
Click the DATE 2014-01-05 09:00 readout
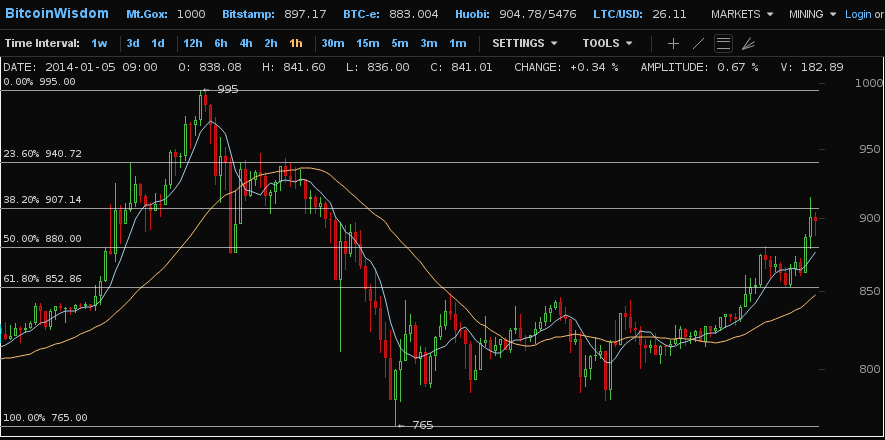coord(80,68)
